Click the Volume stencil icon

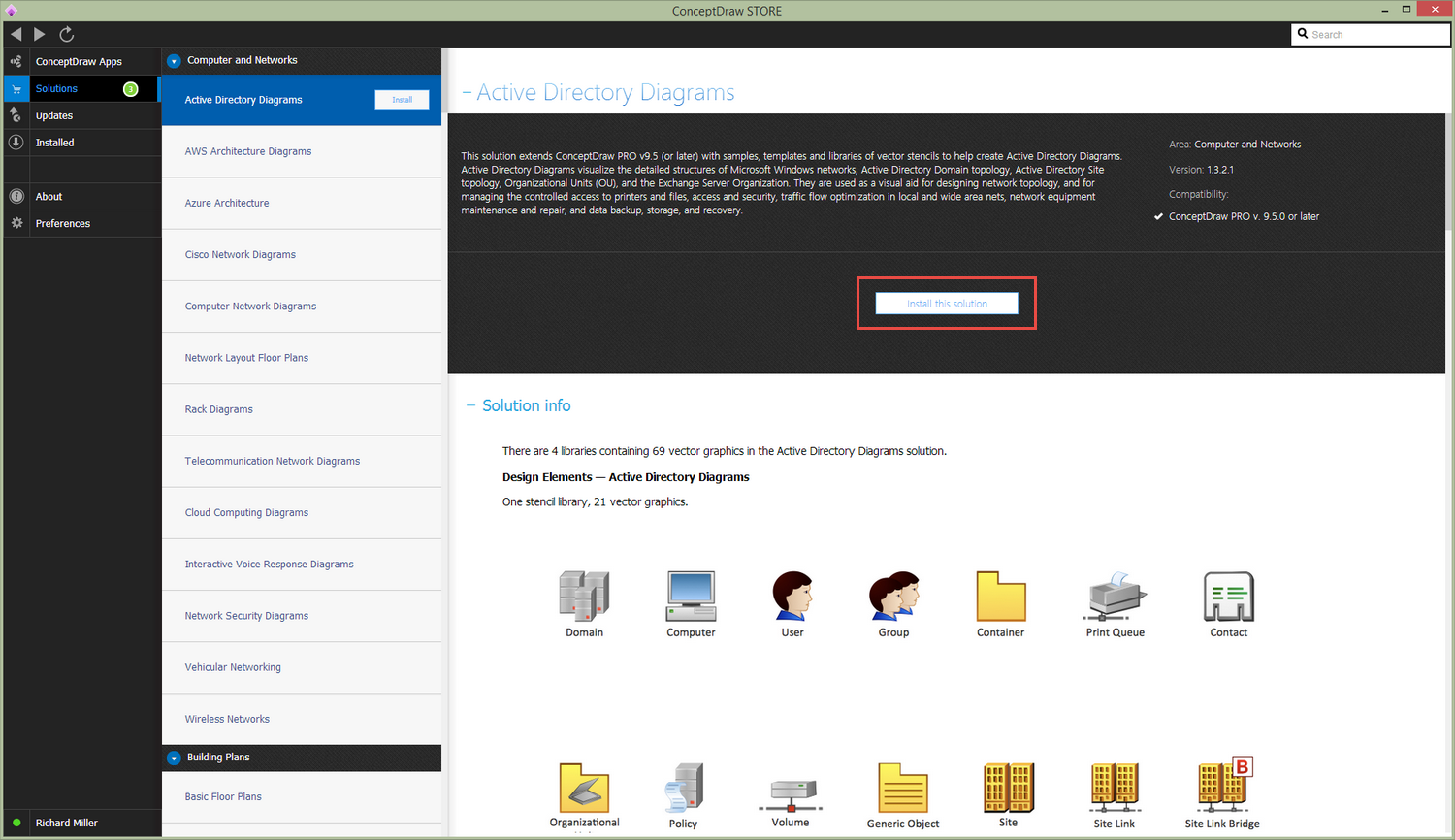[791, 795]
